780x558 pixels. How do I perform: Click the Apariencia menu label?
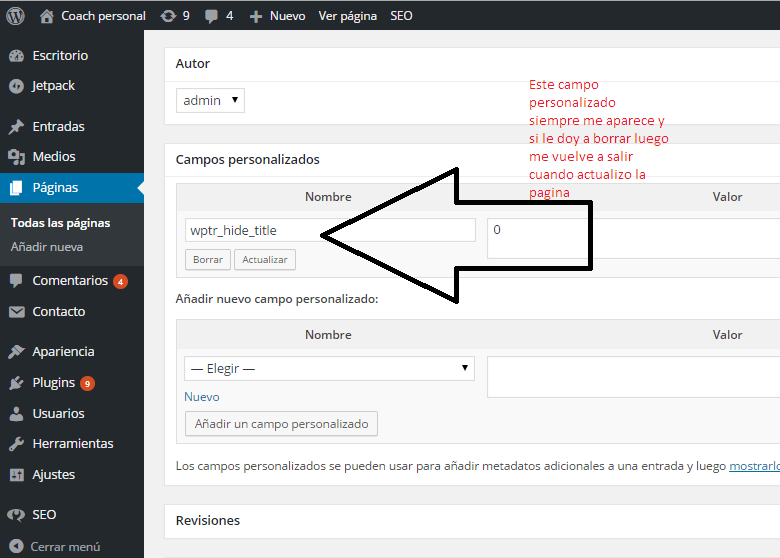pos(63,352)
